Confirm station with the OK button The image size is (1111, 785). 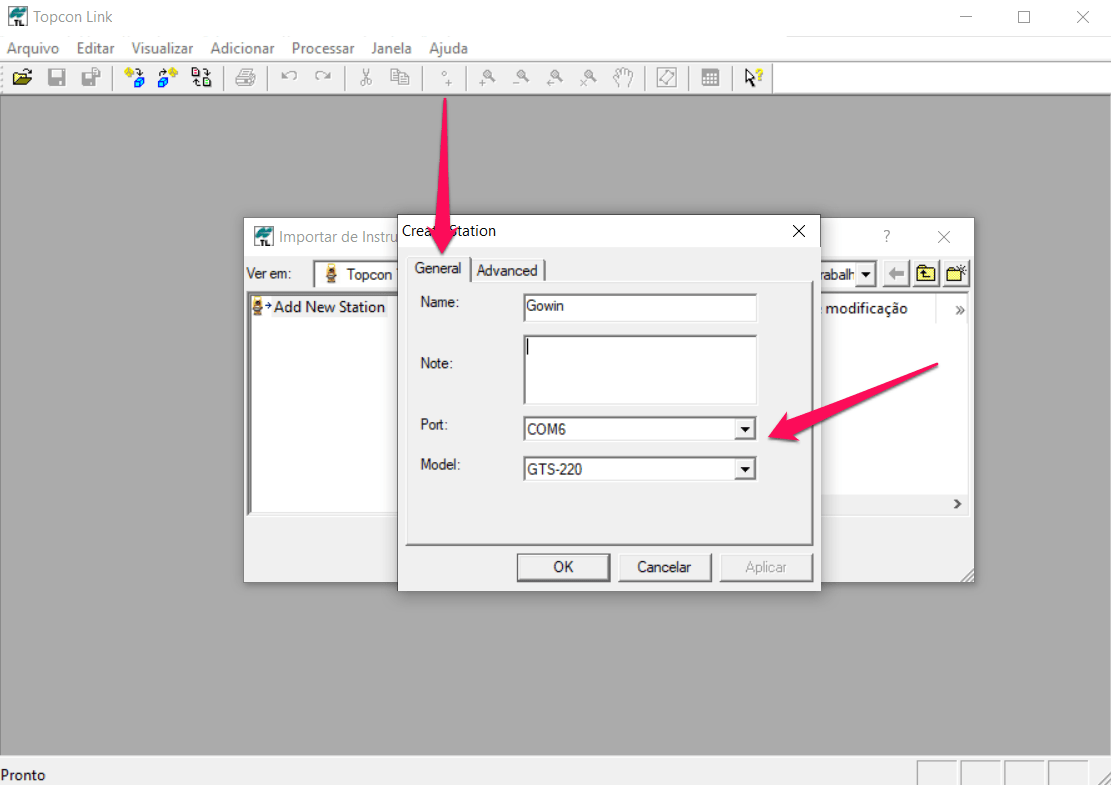(x=563, y=567)
